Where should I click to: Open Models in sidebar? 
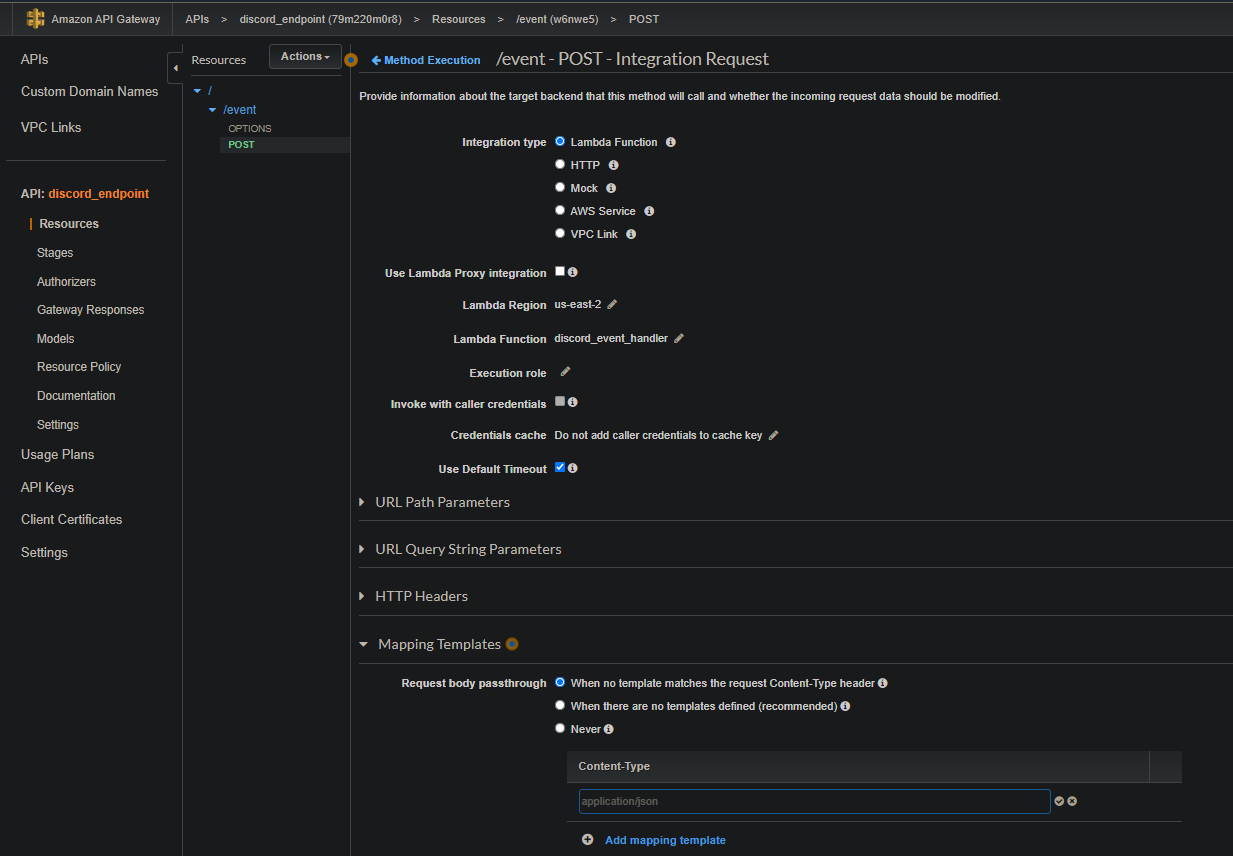click(55, 339)
